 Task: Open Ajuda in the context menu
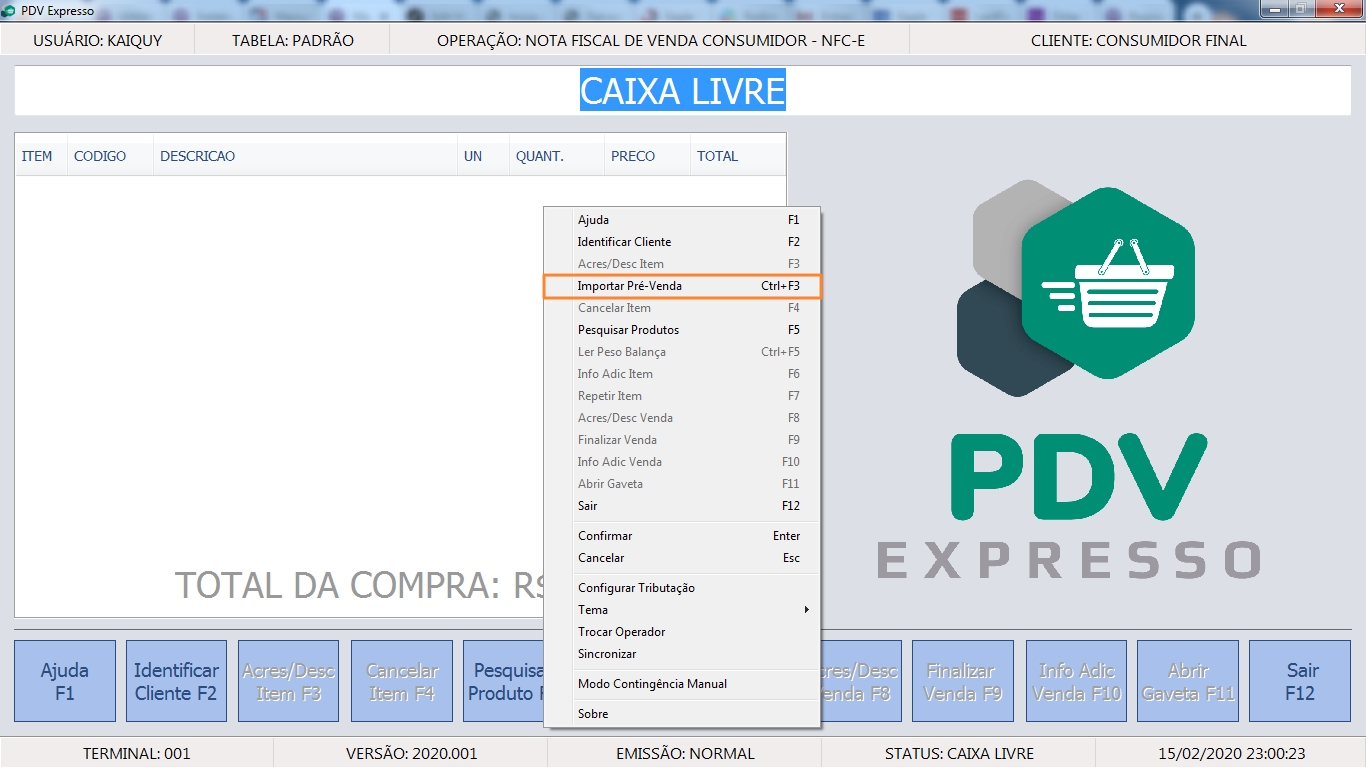[681, 220]
